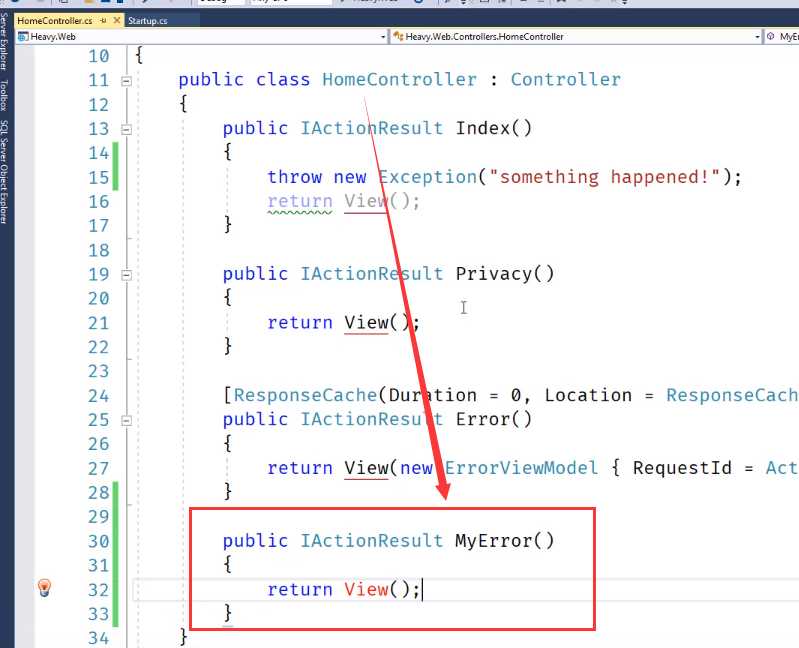Click the HomeController class name in code

click(x=400, y=79)
